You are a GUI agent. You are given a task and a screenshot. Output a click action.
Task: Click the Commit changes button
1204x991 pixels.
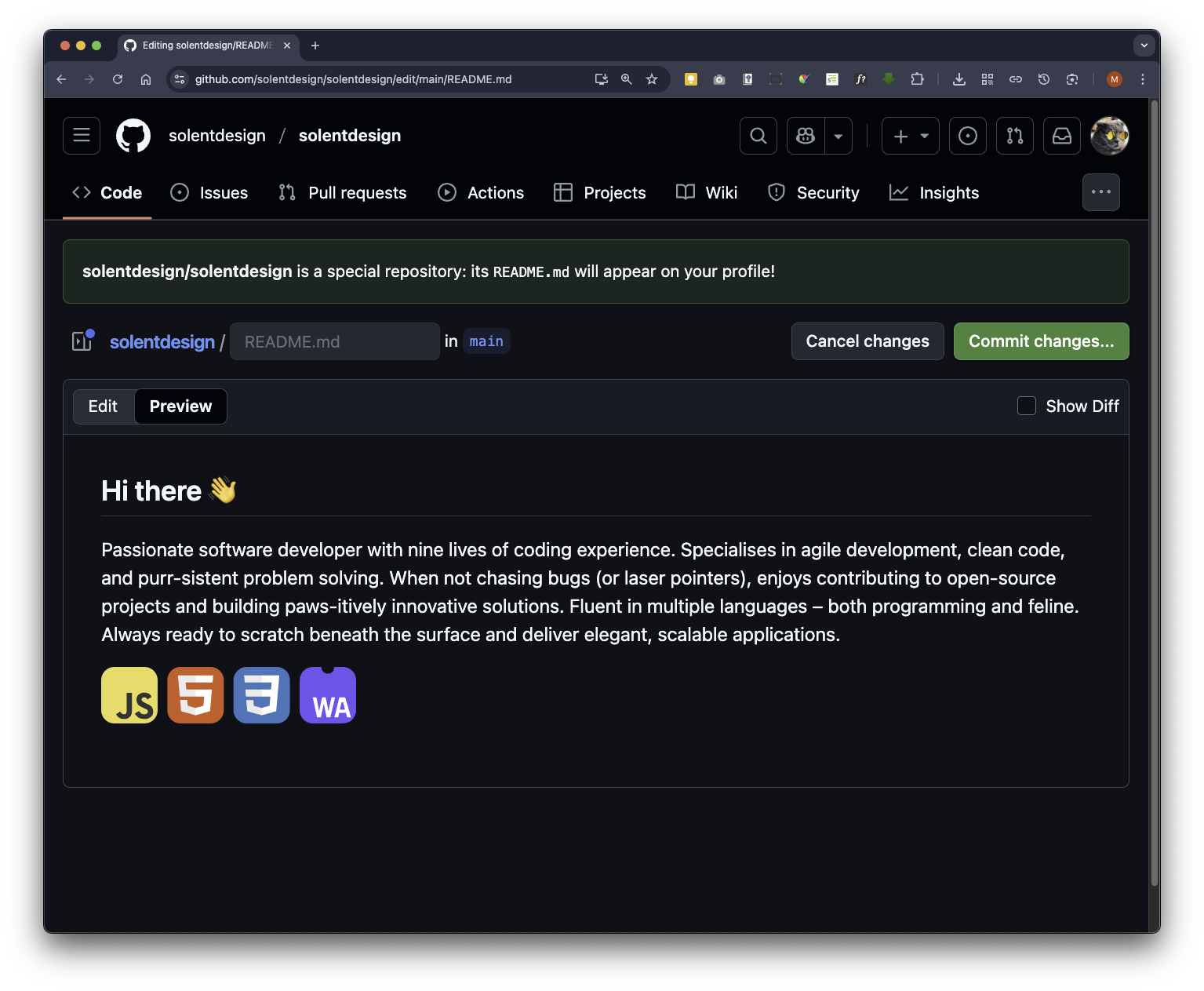pyautogui.click(x=1041, y=341)
